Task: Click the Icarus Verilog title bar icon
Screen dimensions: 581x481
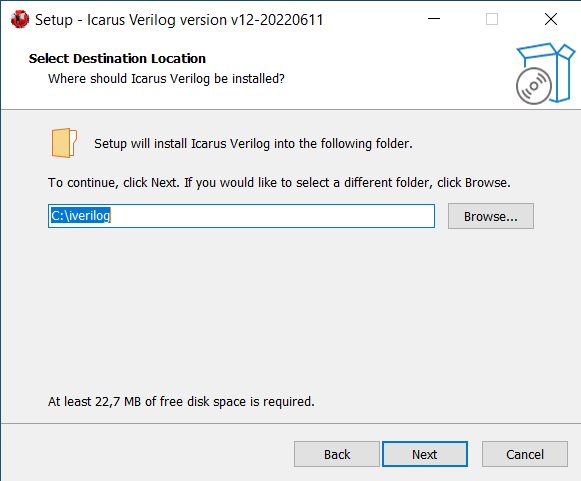Action: pos(20,19)
